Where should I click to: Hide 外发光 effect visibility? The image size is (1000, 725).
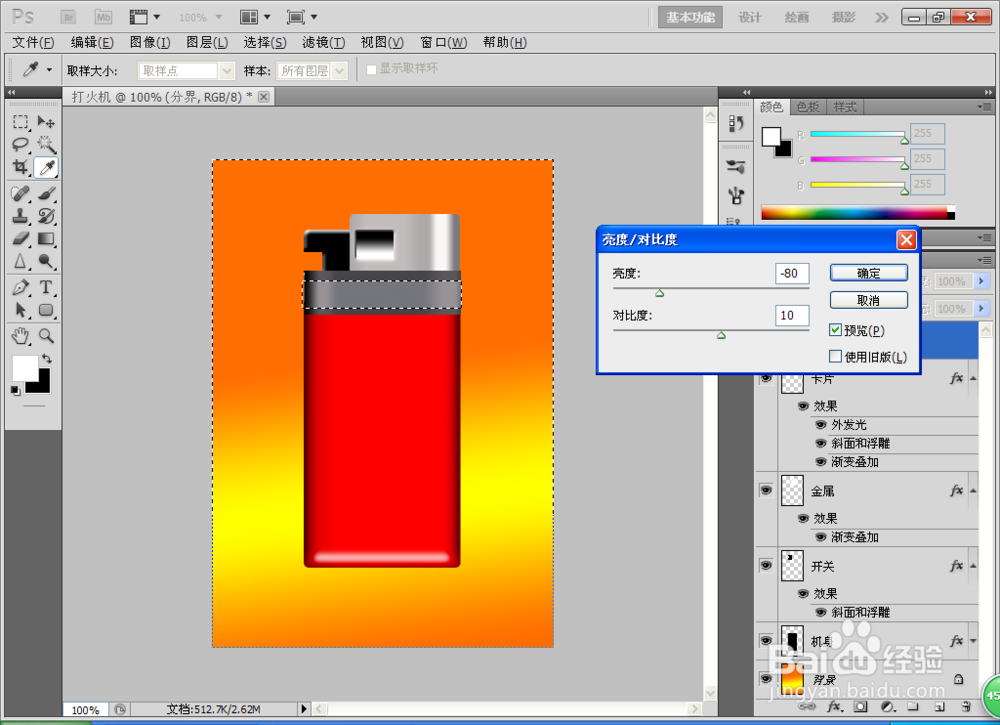tap(821, 425)
